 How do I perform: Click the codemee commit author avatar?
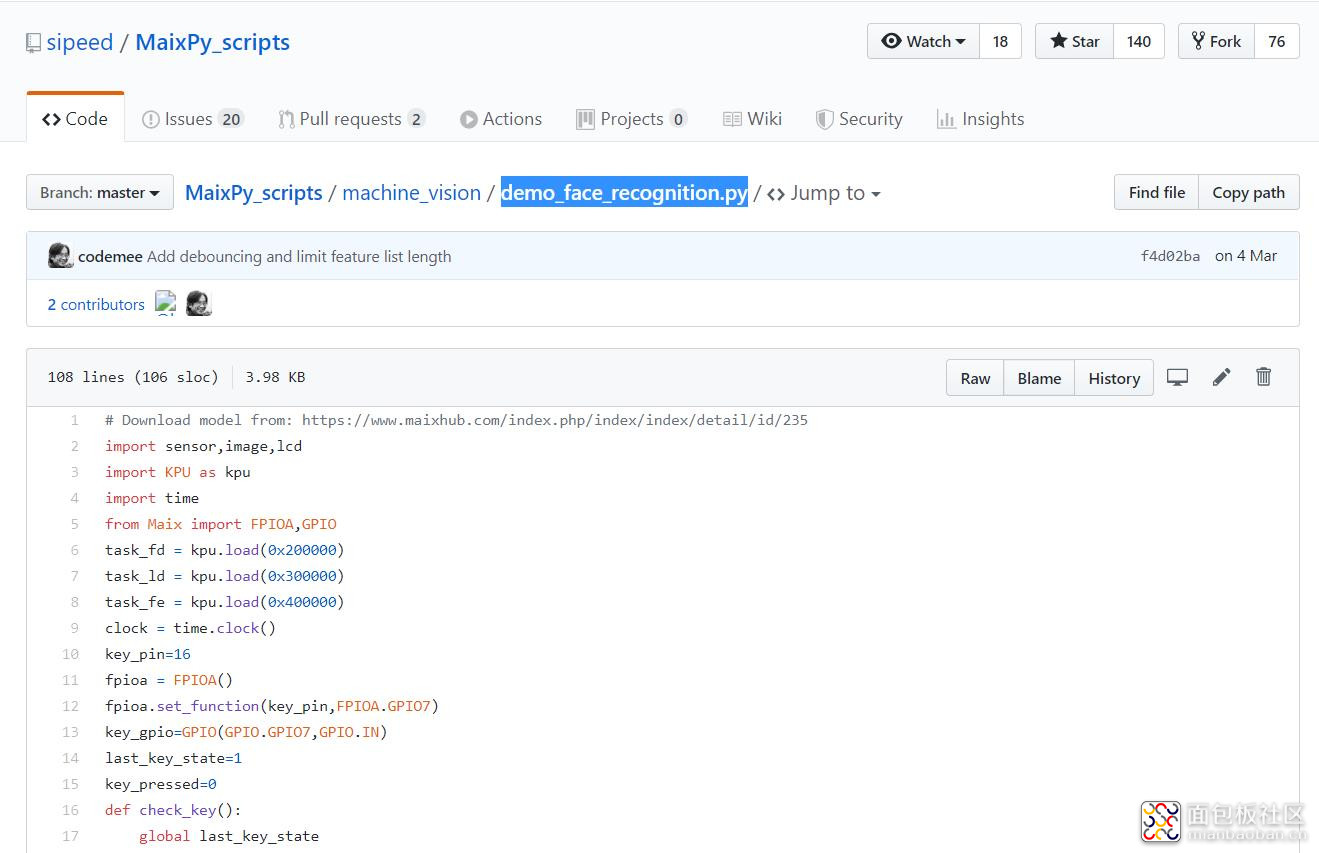[60, 256]
